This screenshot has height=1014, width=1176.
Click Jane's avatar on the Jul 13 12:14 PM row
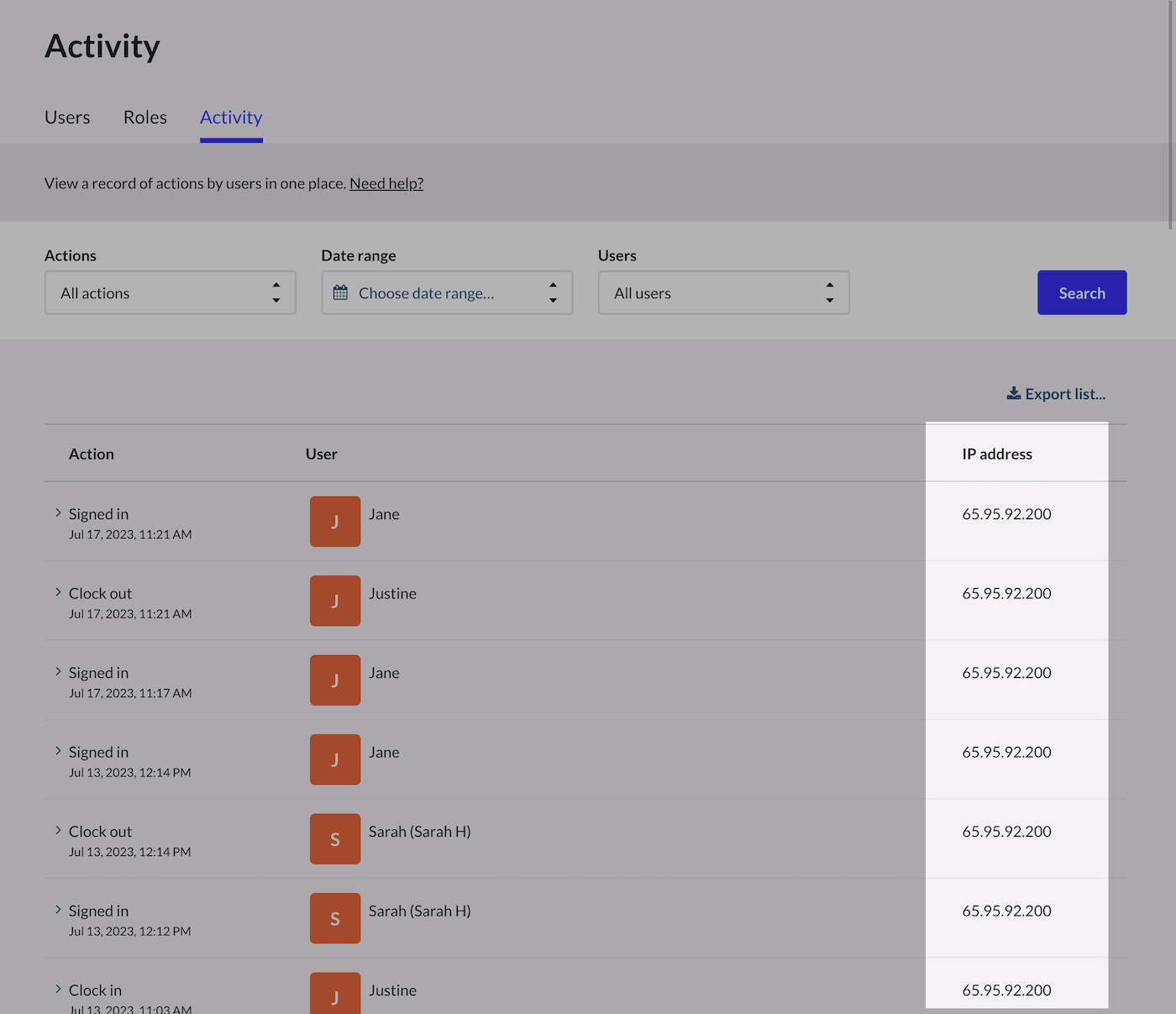[335, 759]
